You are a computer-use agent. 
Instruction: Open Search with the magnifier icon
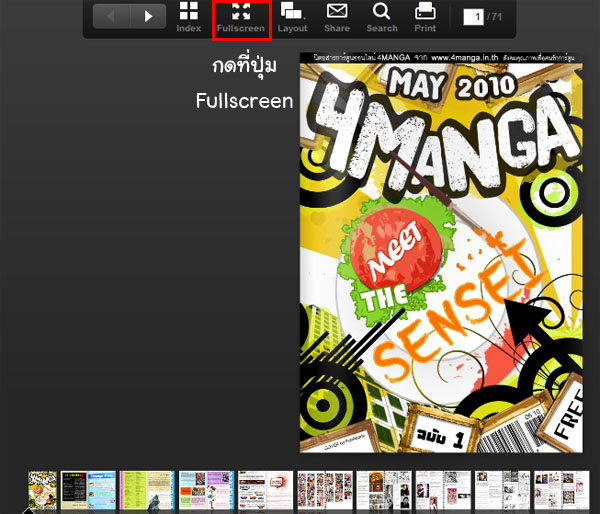pyautogui.click(x=382, y=17)
